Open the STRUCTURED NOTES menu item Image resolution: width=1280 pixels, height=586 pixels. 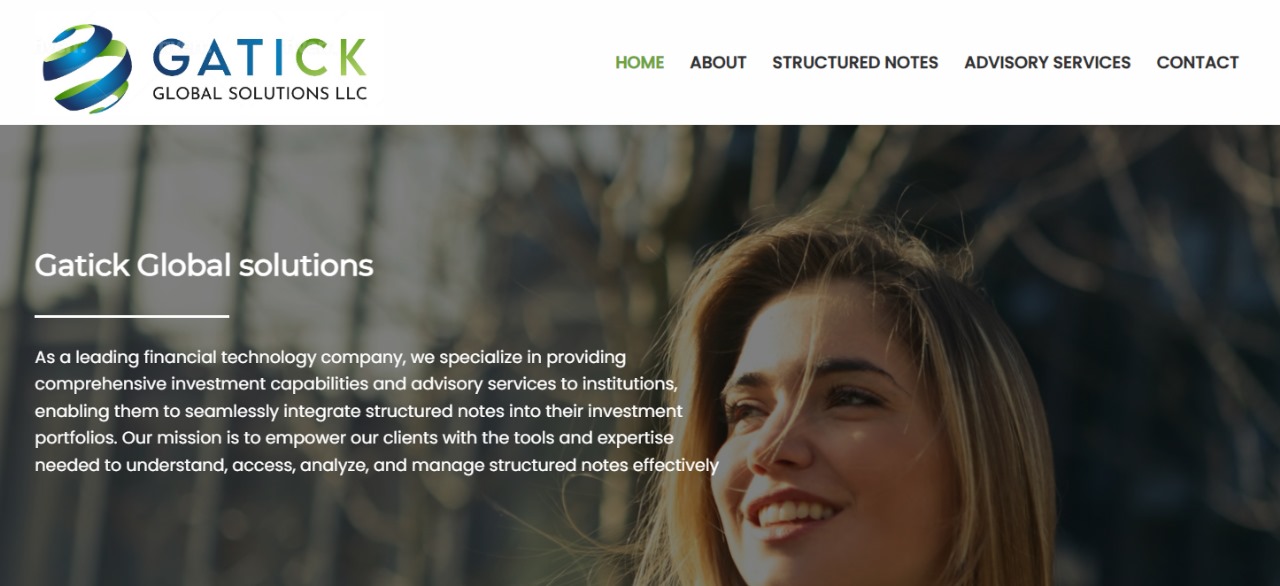(x=855, y=62)
